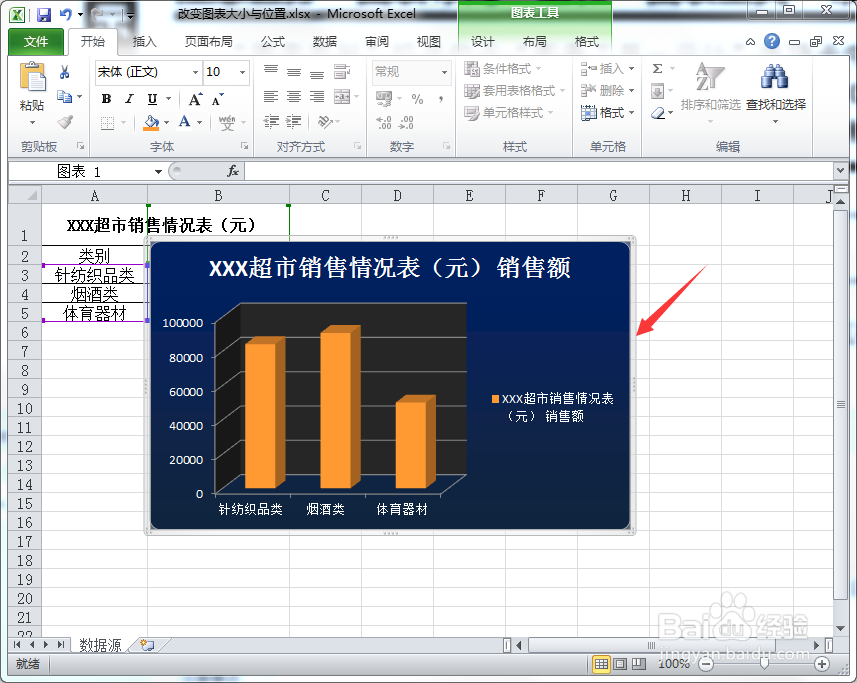Click the text Orientation icon
The height and width of the screenshot is (683, 857).
325,121
